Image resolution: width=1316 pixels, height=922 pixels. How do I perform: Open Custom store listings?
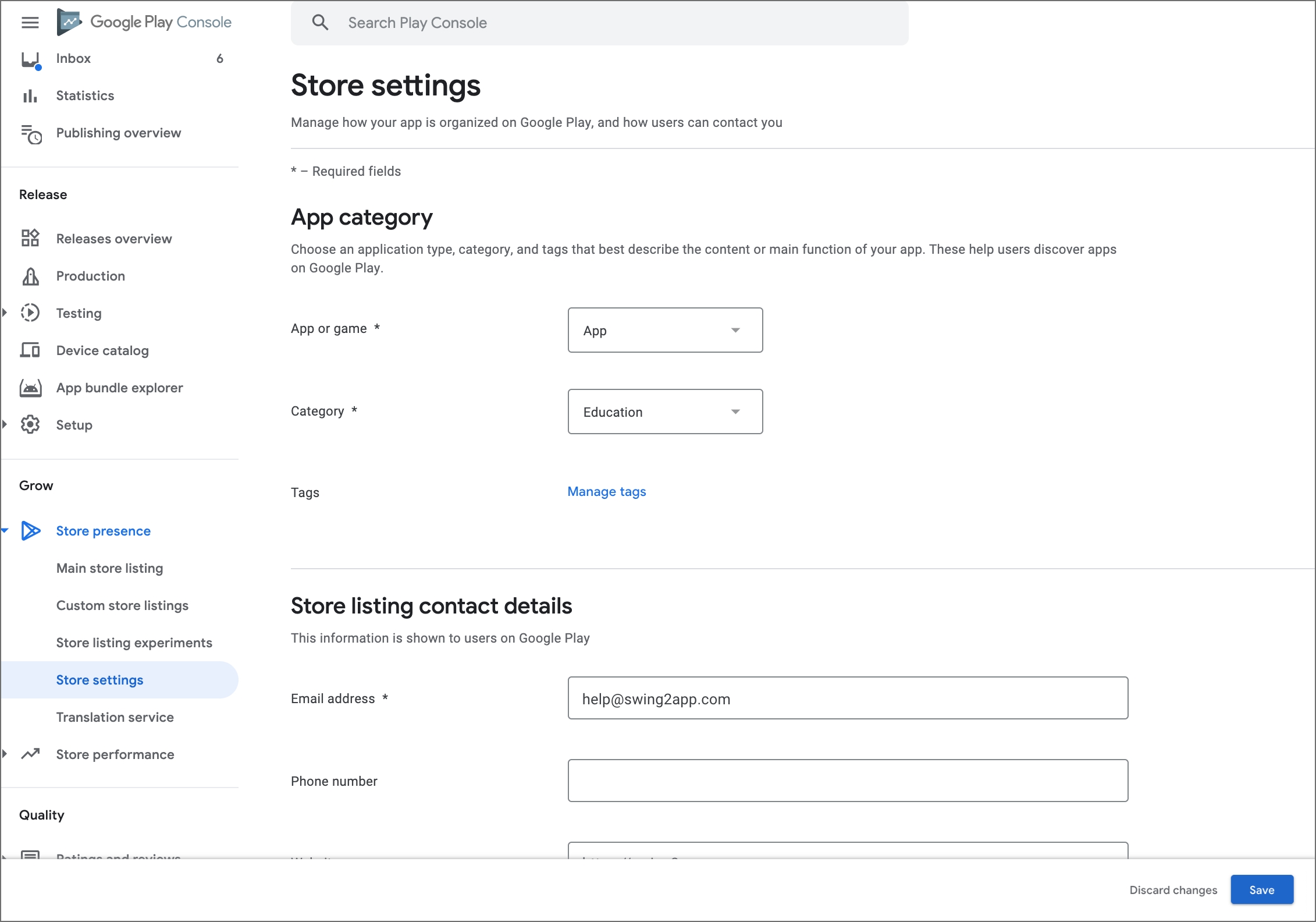pos(122,605)
